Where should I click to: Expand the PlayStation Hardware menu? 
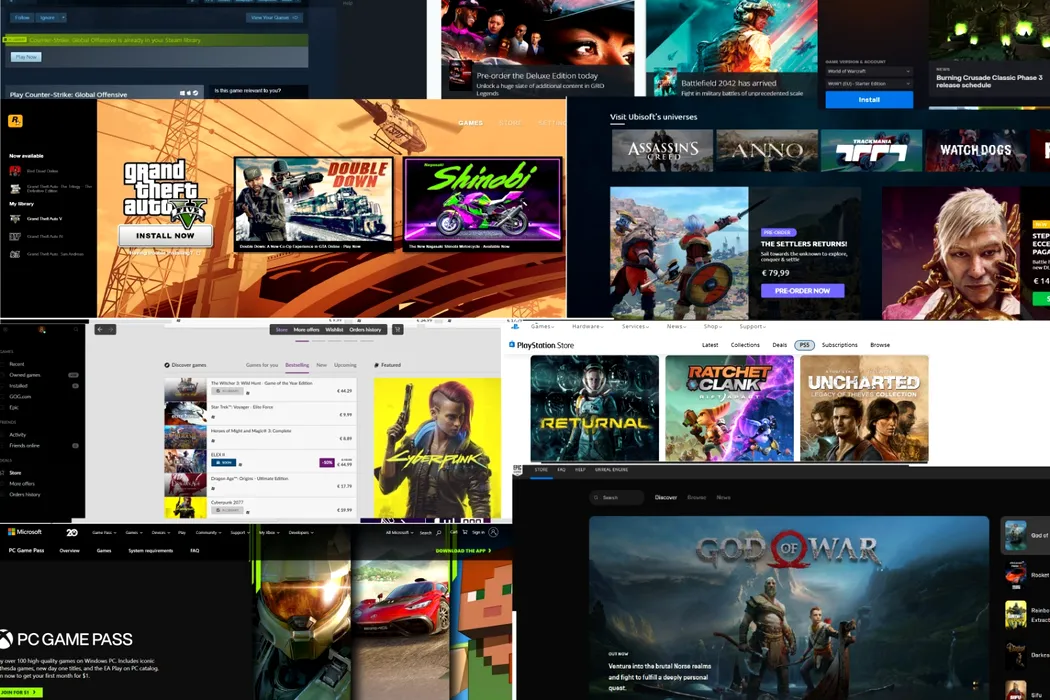click(587, 326)
